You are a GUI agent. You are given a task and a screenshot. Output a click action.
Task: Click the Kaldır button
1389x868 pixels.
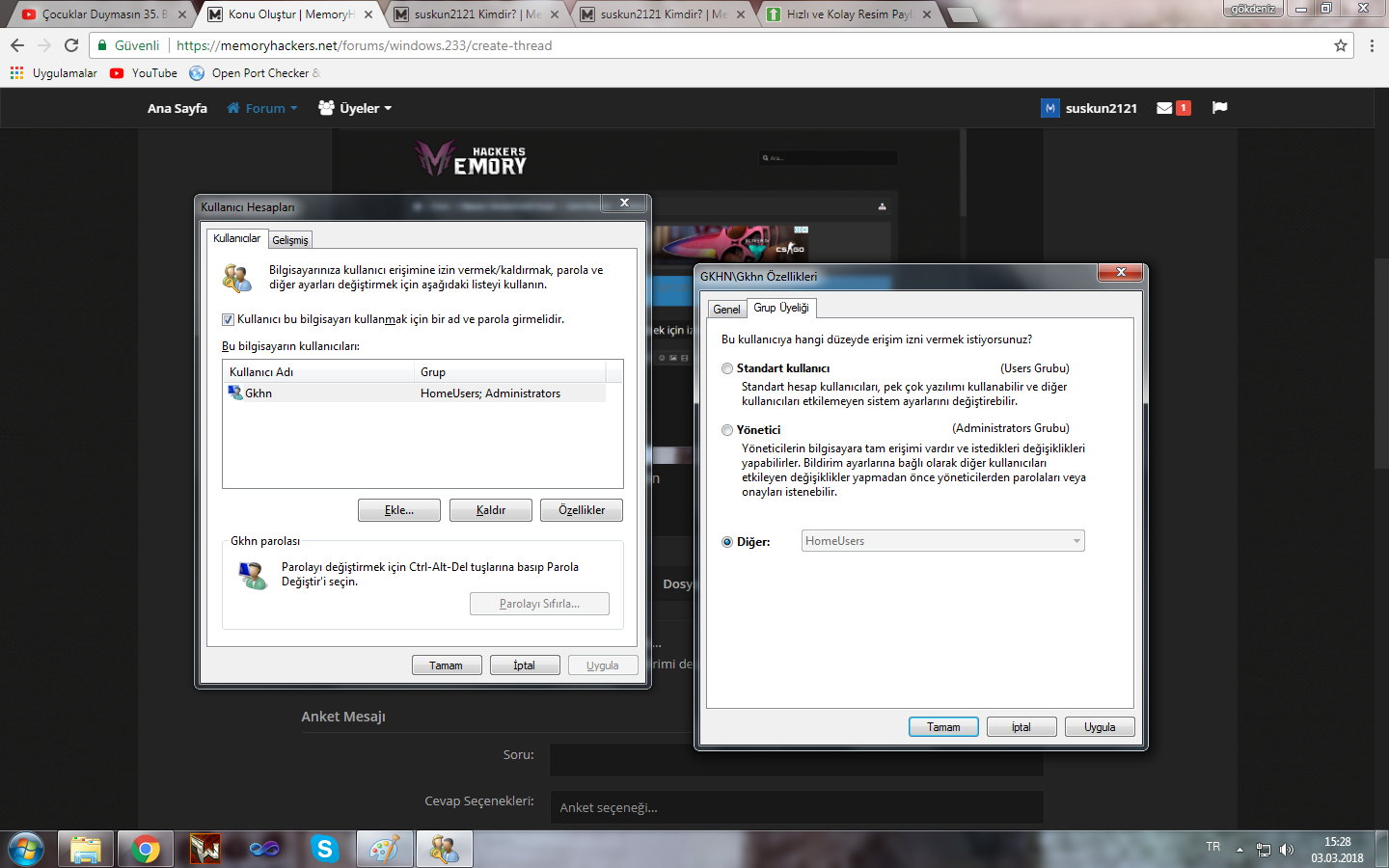click(491, 510)
